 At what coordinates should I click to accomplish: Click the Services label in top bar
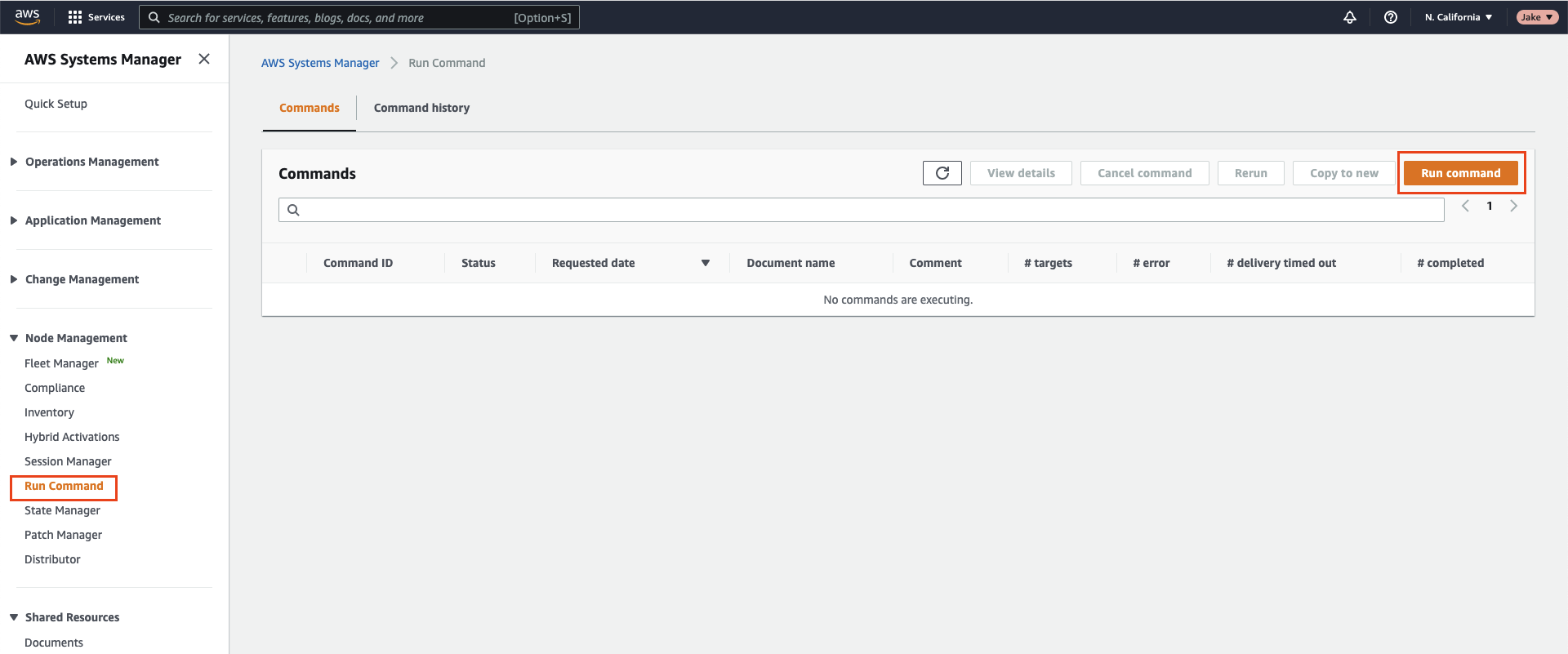[106, 17]
